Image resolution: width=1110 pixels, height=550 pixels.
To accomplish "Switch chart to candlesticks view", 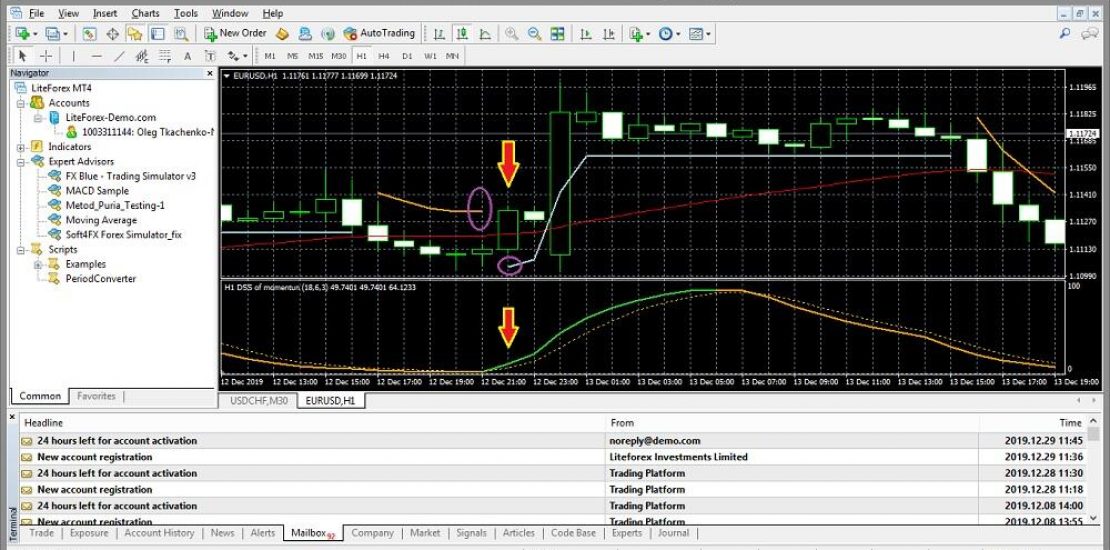I will coord(463,33).
